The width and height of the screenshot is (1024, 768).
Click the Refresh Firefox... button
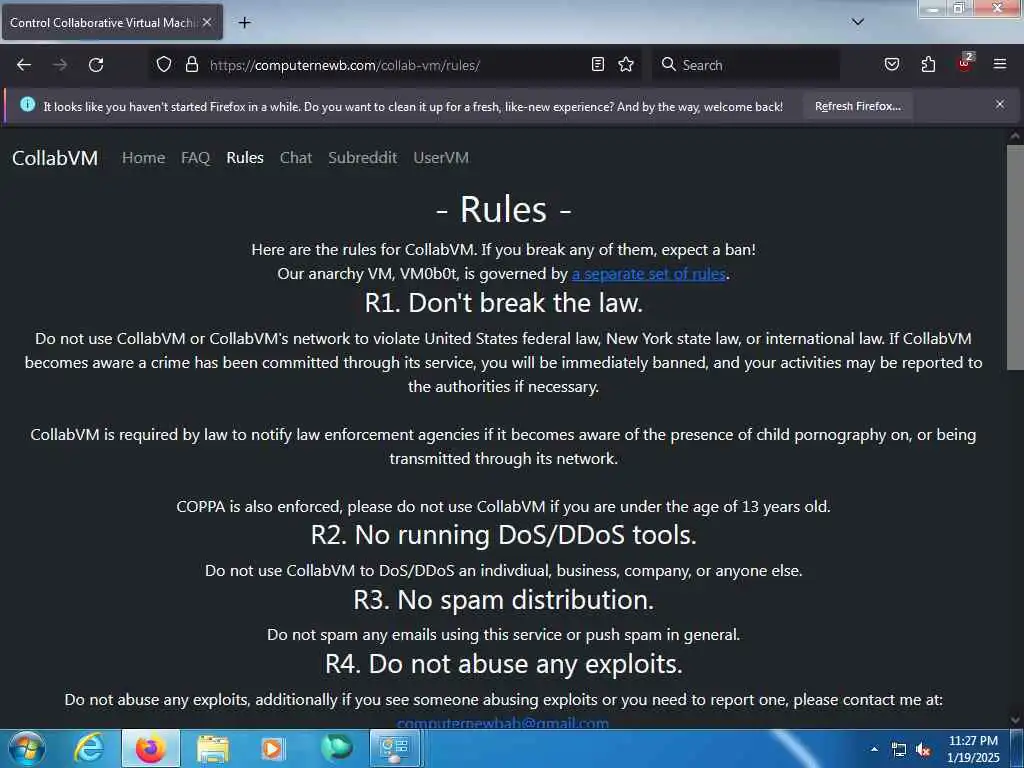pos(857,106)
